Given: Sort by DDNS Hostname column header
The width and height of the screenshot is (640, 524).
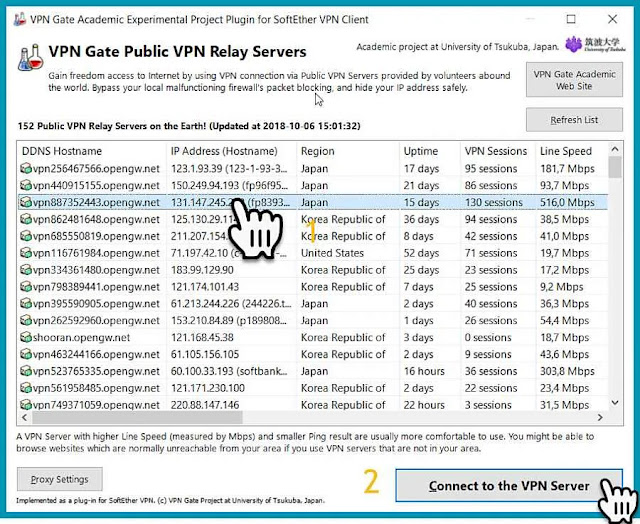Looking at the screenshot, I should pyautogui.click(x=92, y=151).
